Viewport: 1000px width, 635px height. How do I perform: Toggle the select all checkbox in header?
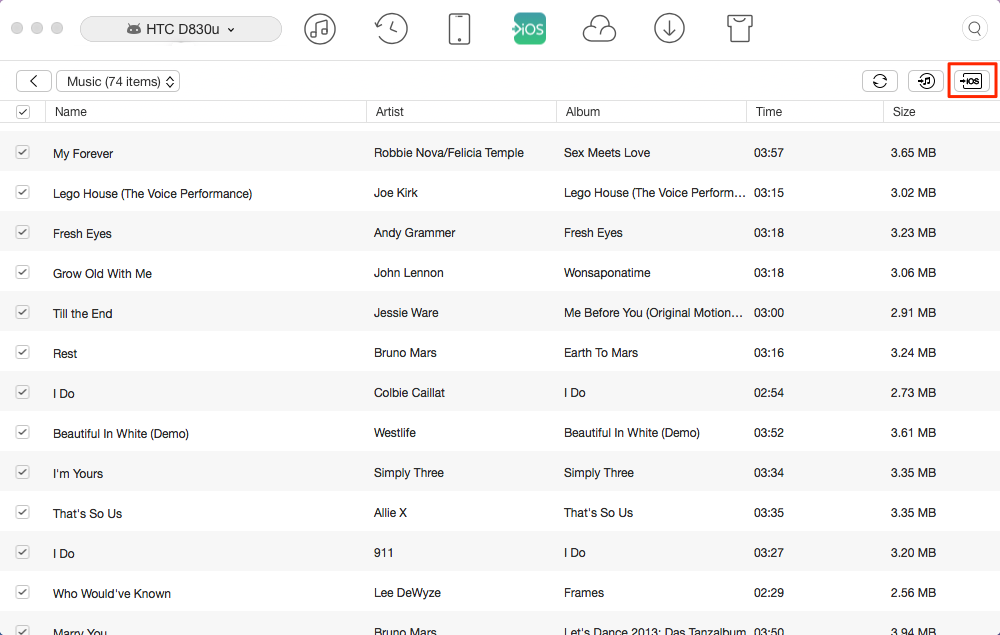(23, 112)
